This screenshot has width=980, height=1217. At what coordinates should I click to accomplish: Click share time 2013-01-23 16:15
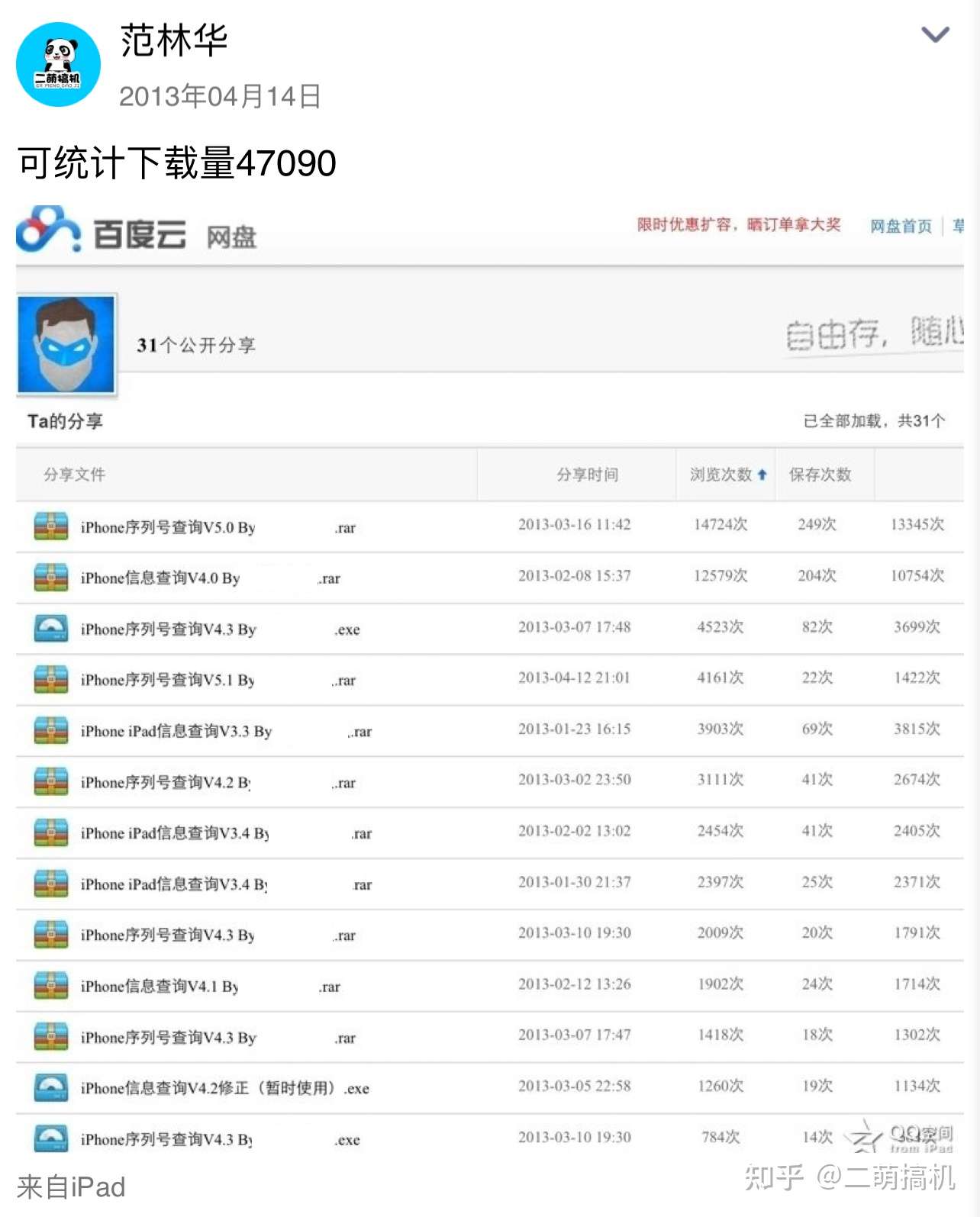(575, 729)
